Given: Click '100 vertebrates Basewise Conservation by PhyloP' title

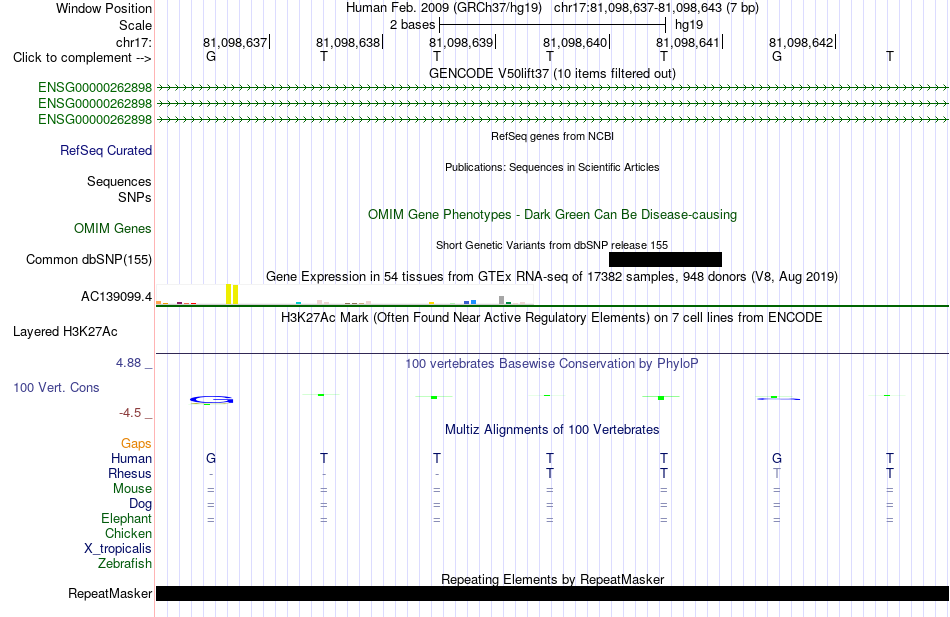Looking at the screenshot, I should click(x=552, y=364).
